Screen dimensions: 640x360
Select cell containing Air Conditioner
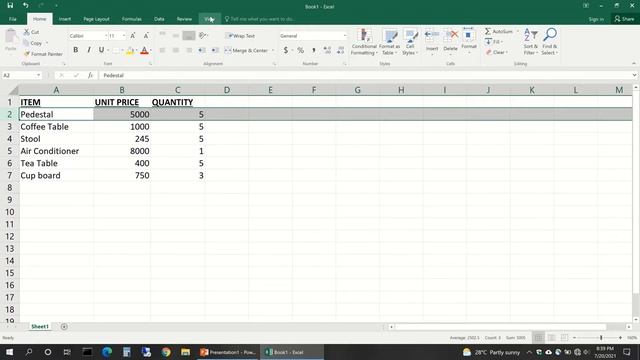point(56,151)
